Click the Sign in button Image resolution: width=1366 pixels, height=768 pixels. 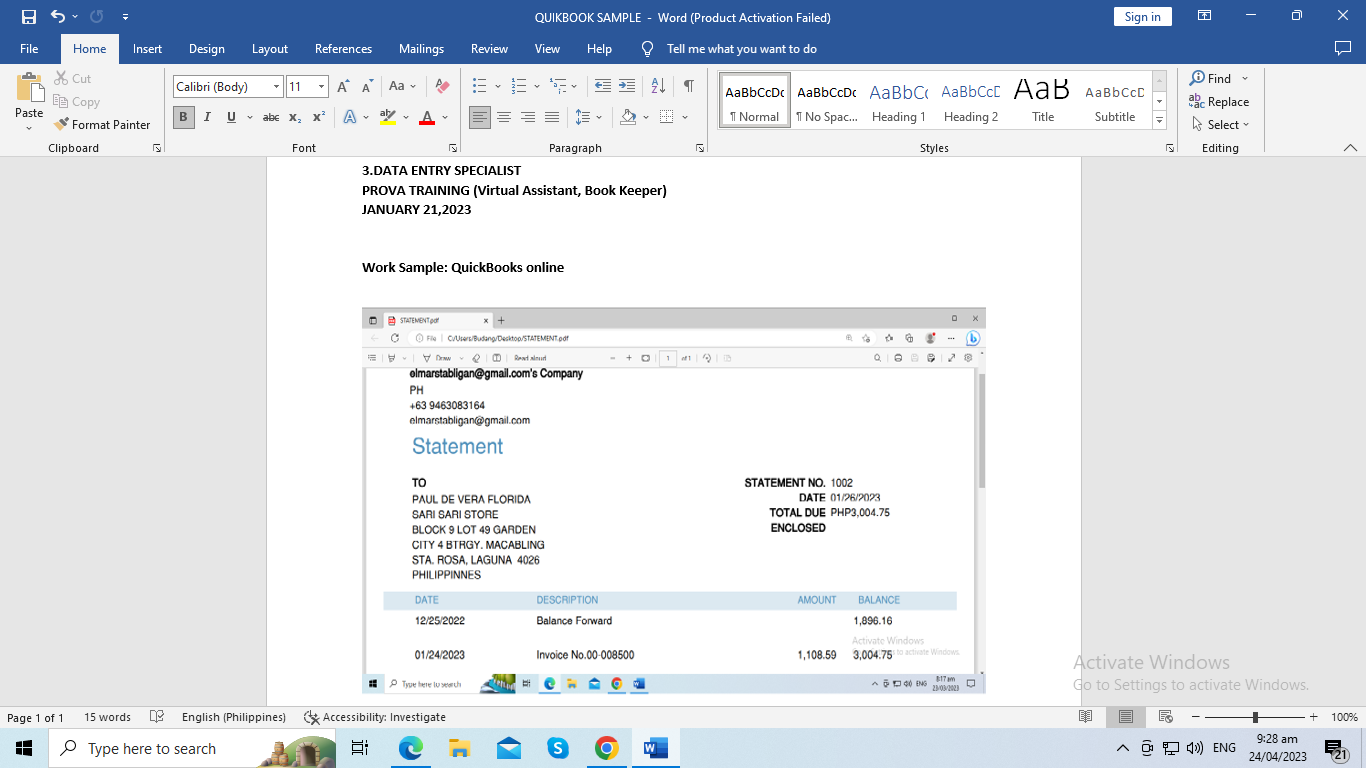pos(1142,17)
